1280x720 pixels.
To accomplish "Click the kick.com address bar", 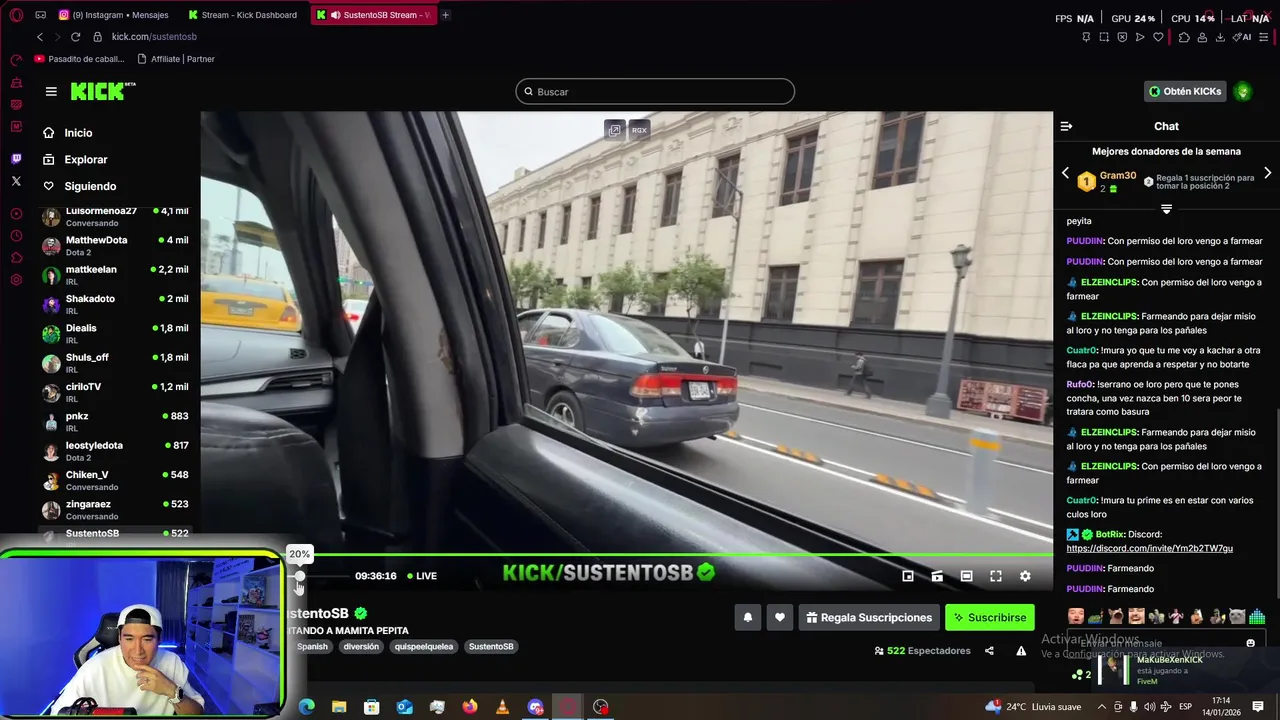I will pos(154,37).
